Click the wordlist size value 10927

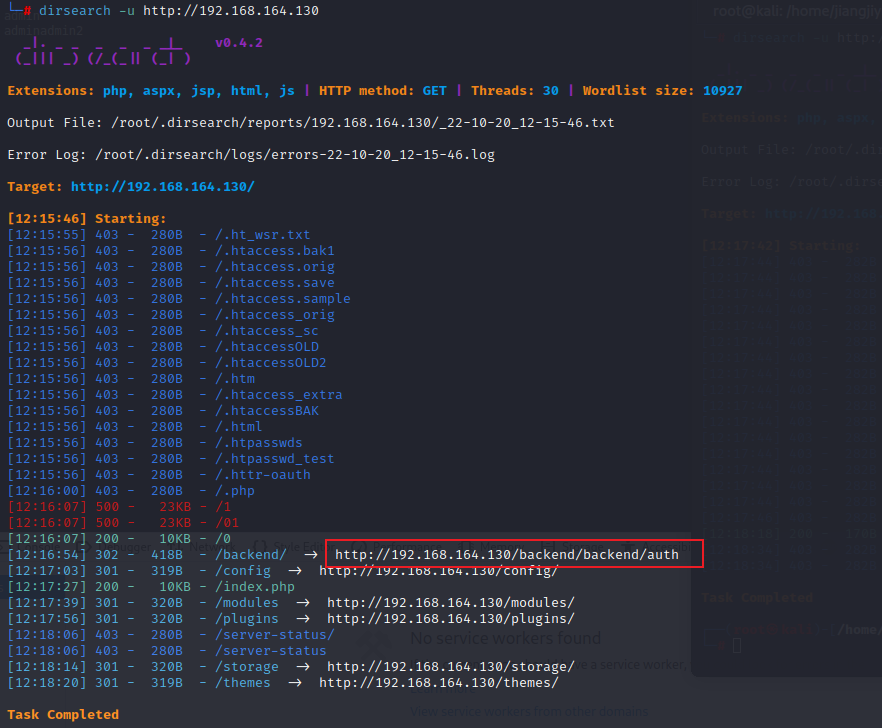(x=722, y=91)
